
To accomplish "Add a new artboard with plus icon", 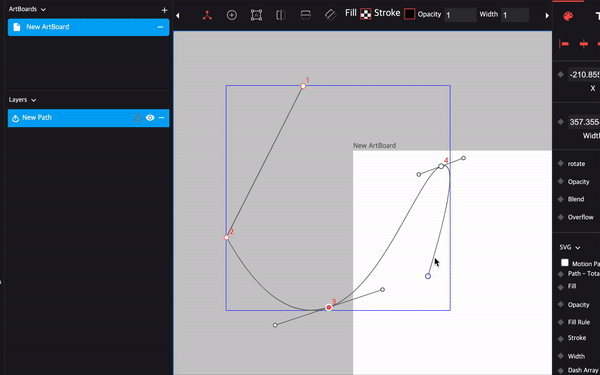I will click(x=164, y=10).
